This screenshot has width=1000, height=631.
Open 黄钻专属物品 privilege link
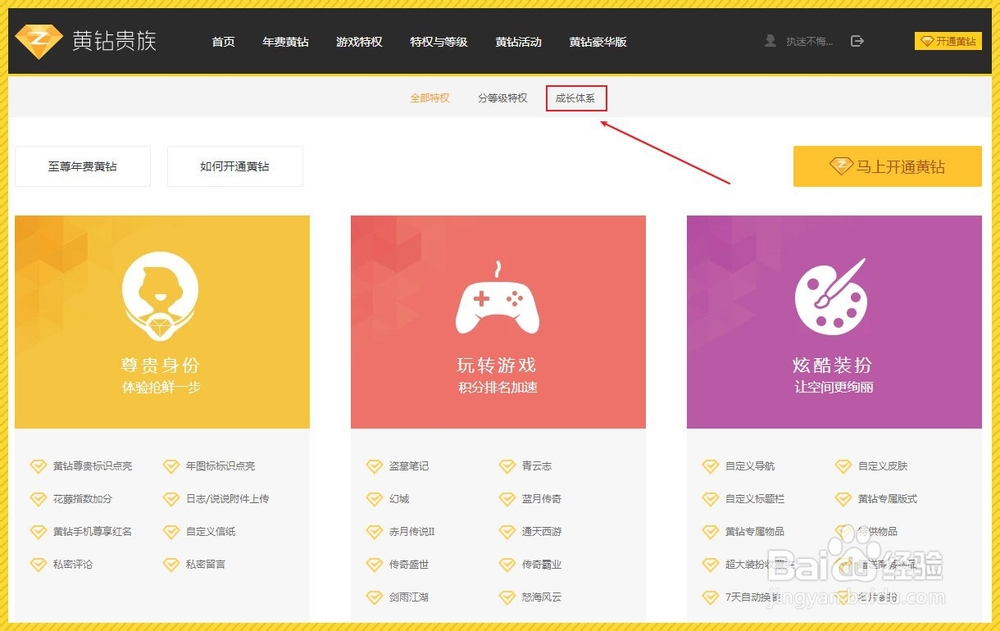(x=754, y=531)
